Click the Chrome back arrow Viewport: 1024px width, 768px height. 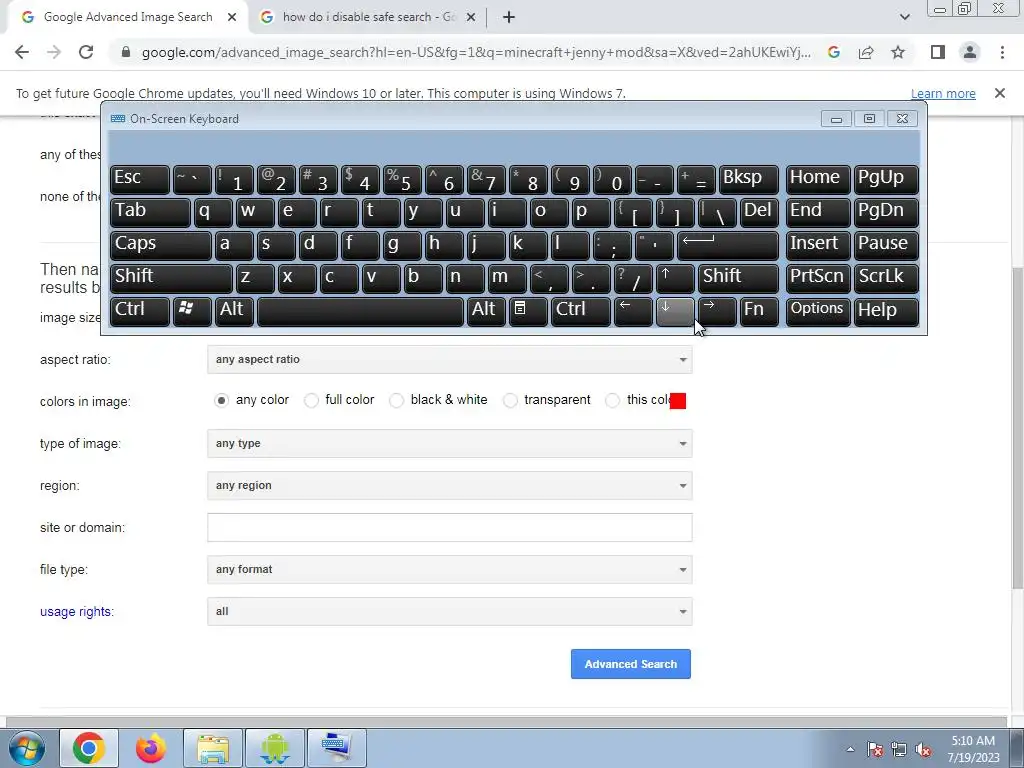coord(22,52)
